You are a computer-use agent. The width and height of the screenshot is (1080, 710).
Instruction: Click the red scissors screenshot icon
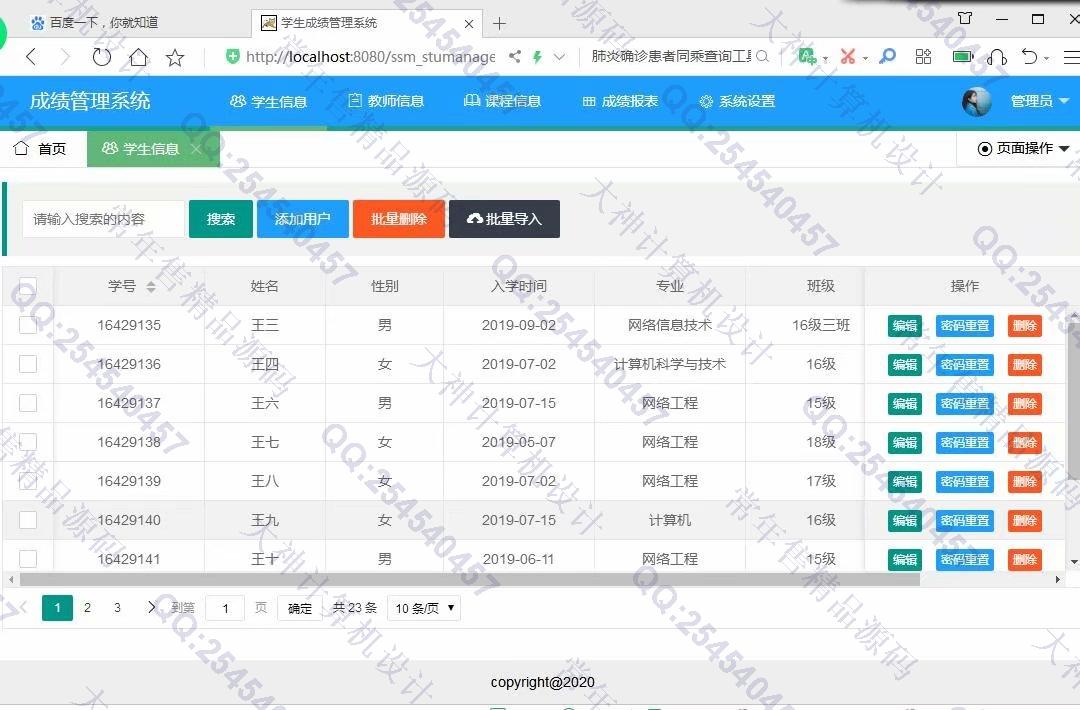click(x=848, y=56)
